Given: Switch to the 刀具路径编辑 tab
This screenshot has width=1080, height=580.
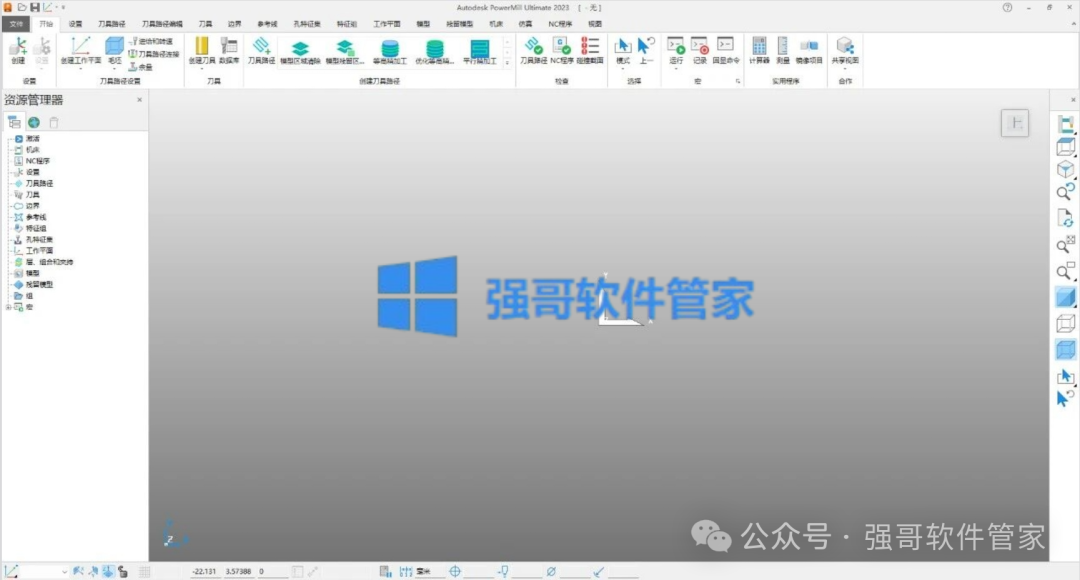Looking at the screenshot, I should 162,24.
